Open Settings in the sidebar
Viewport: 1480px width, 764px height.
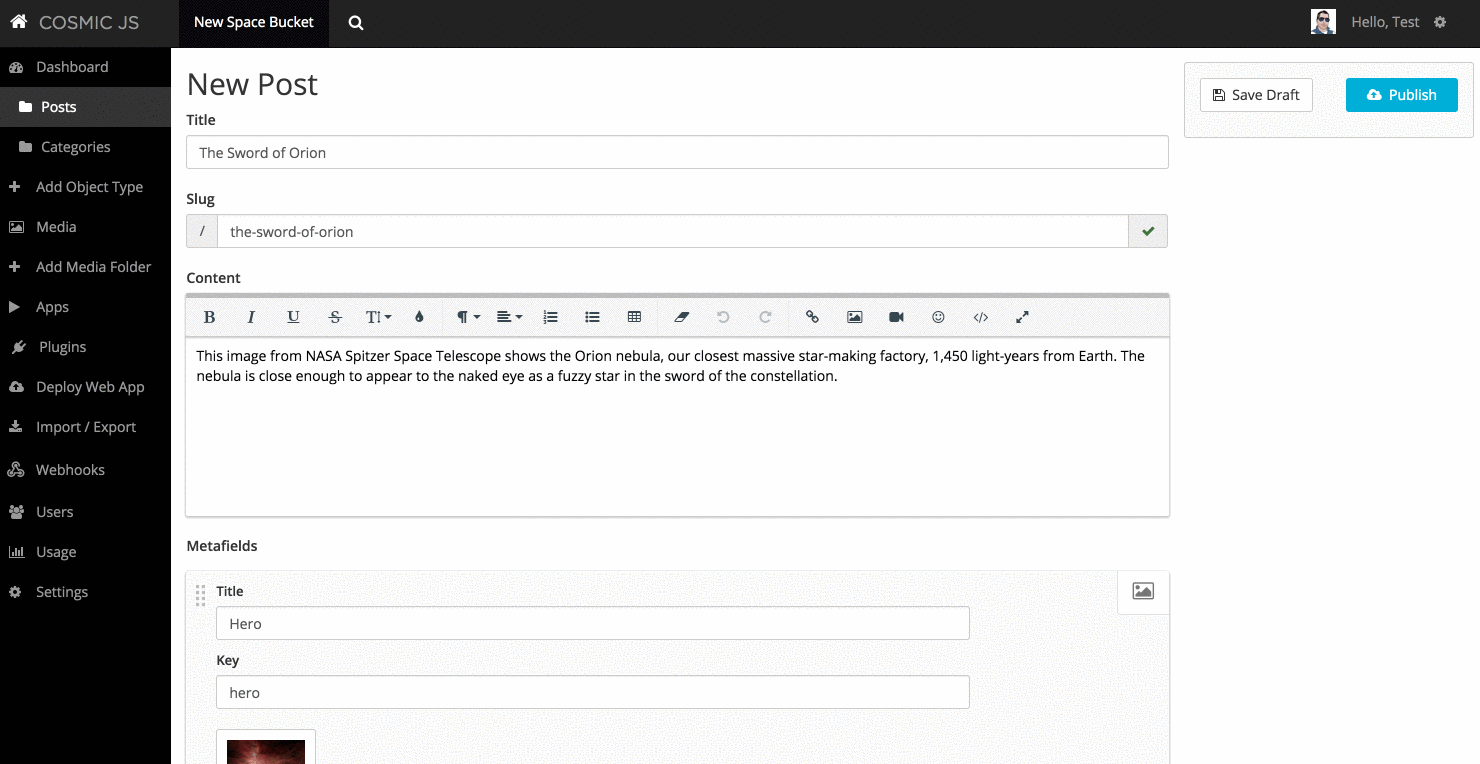tap(85, 592)
